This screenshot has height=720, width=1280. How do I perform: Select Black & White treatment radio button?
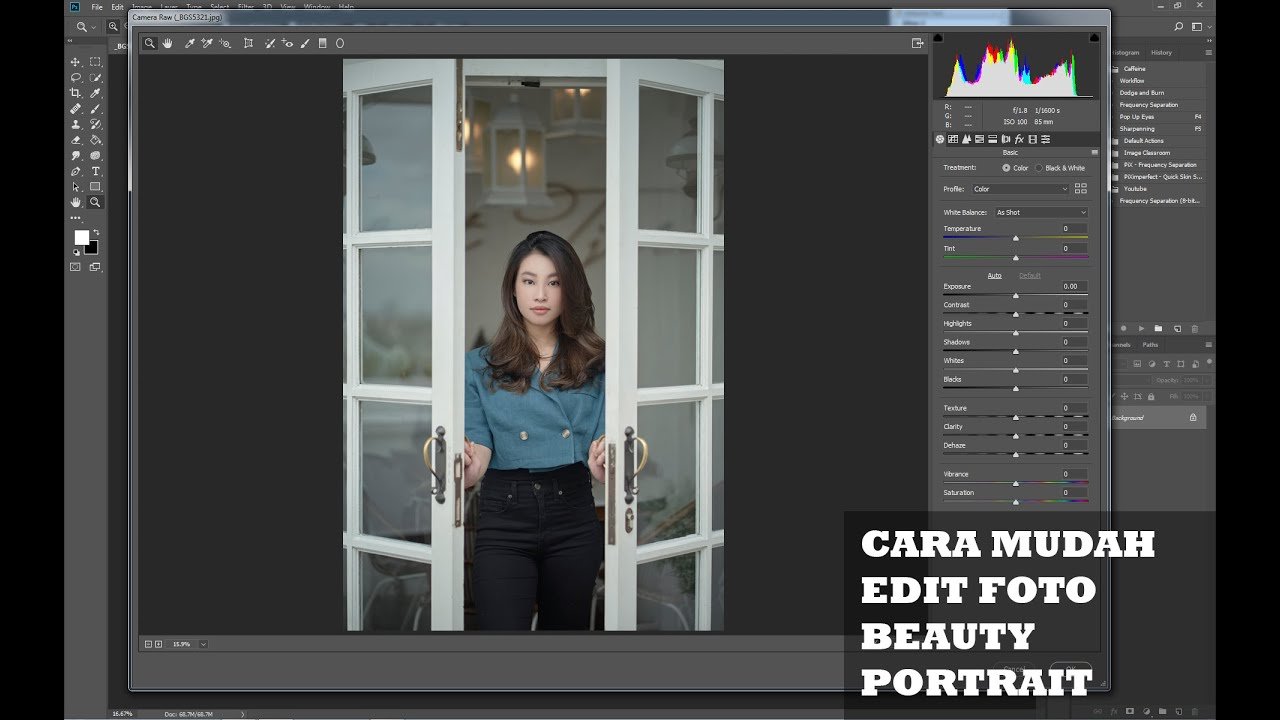[x=1038, y=168]
